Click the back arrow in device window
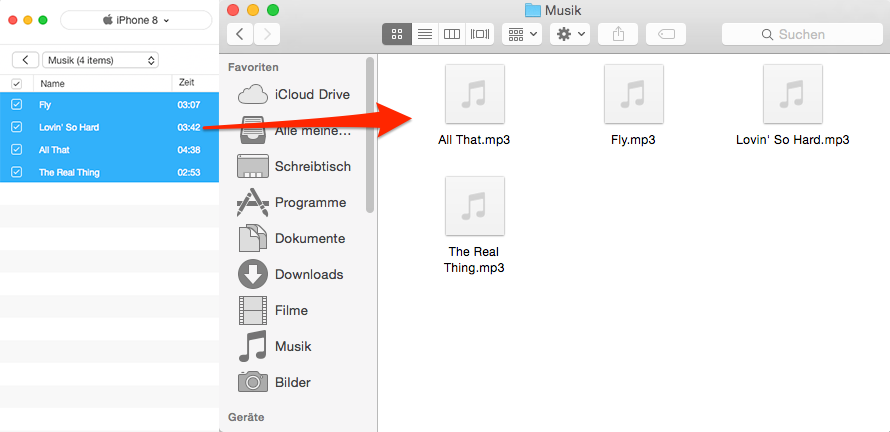The image size is (890, 432). pyautogui.click(x=25, y=60)
